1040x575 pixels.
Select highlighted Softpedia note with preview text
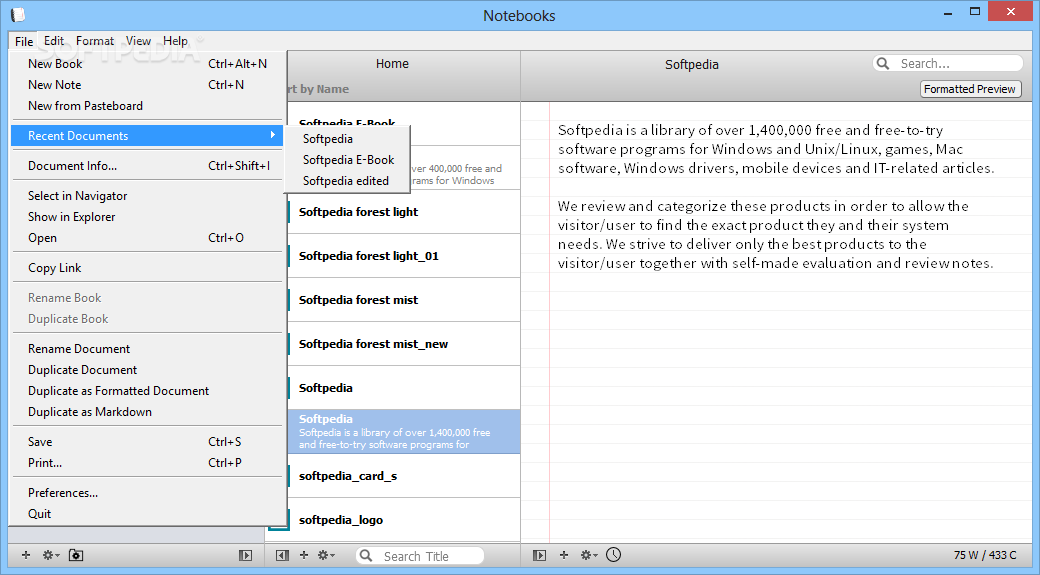403,432
